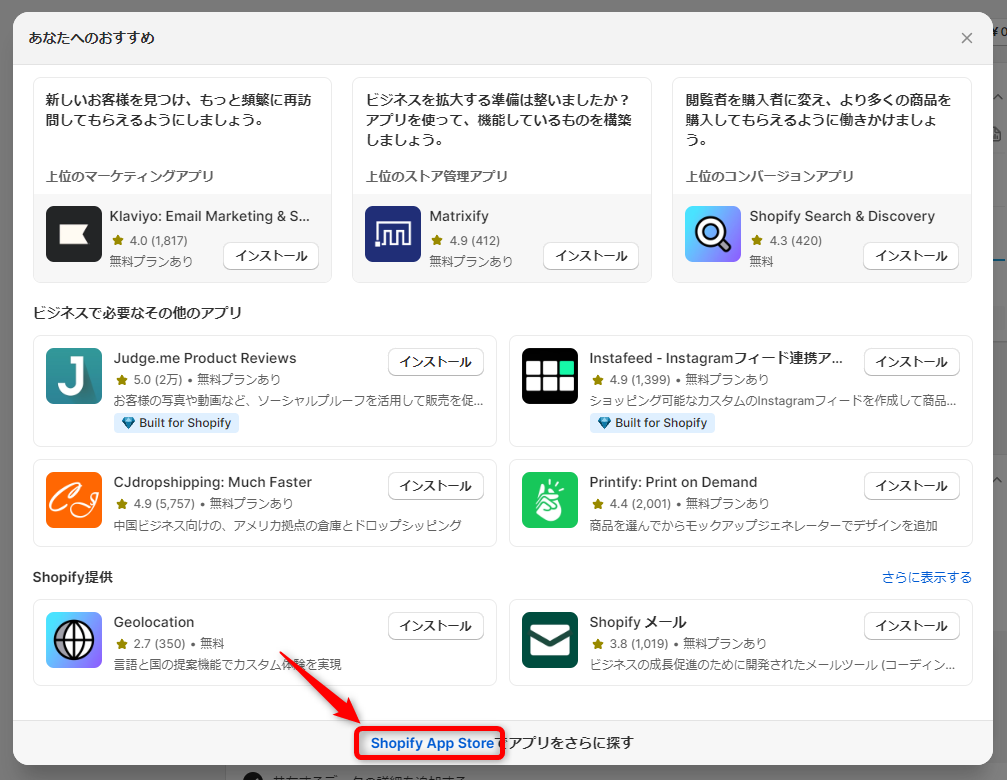
Task: Click the CJdropshipping: Much Faster title
Action: click(213, 482)
